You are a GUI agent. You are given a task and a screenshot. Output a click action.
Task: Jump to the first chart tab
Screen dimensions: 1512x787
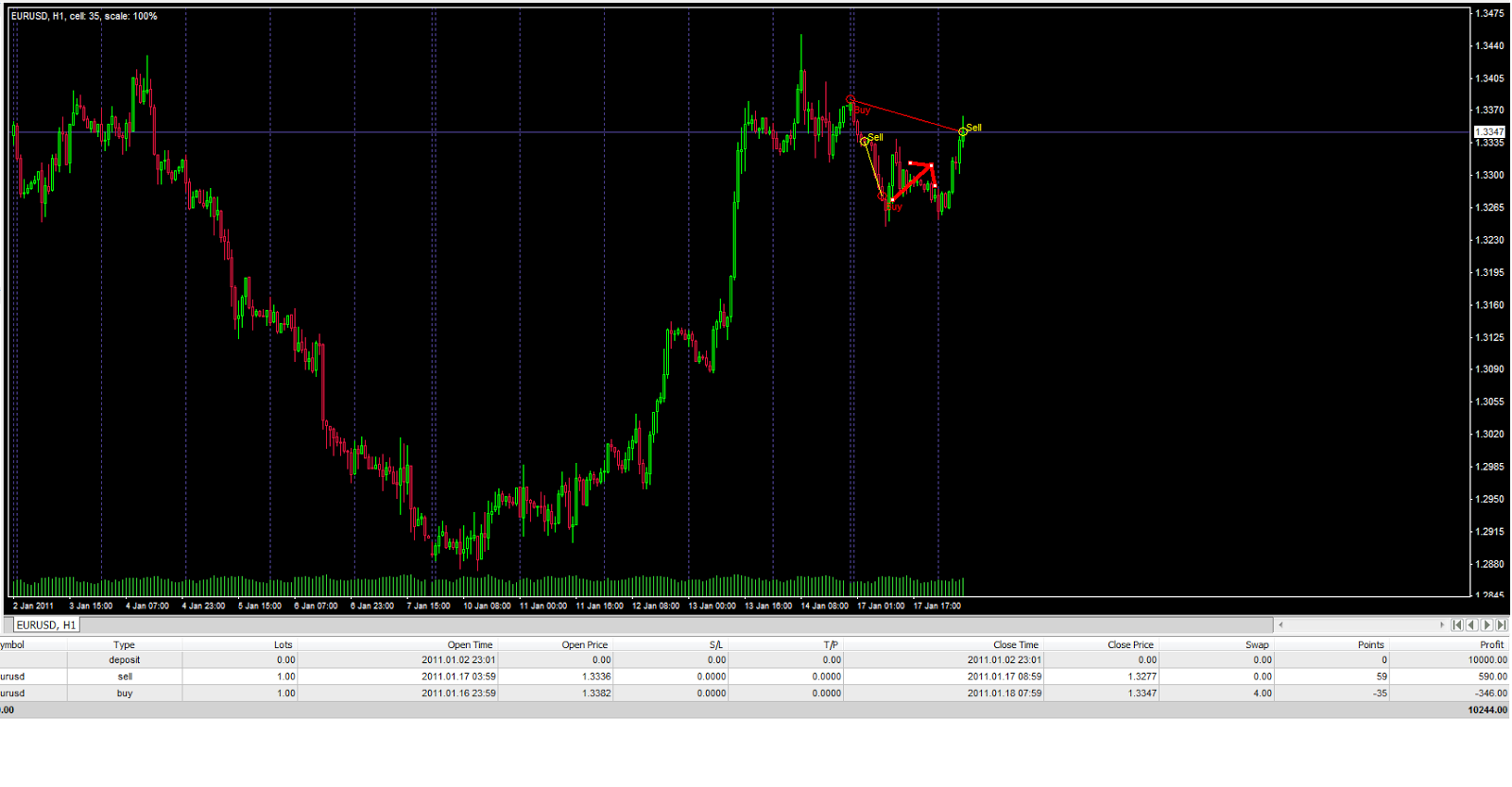[x=1457, y=624]
